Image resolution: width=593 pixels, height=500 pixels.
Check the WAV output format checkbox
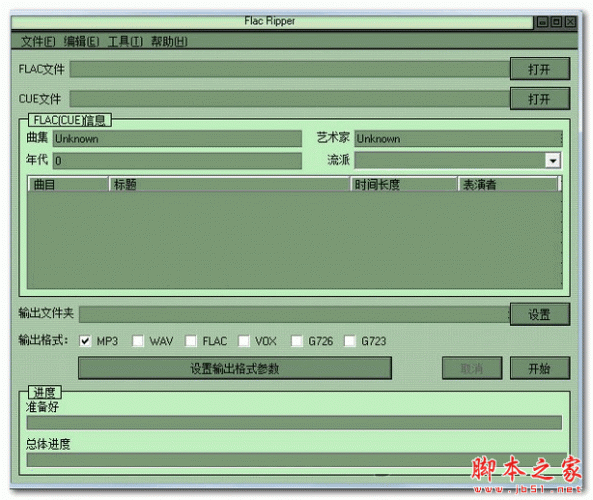138,341
